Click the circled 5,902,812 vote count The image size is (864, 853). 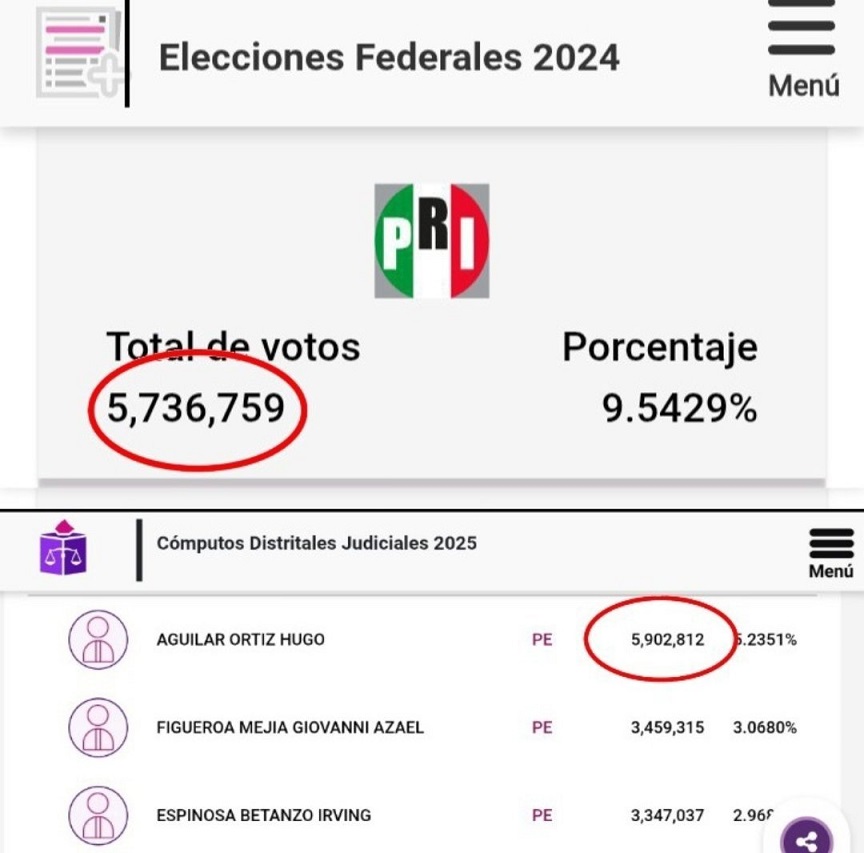pos(667,640)
